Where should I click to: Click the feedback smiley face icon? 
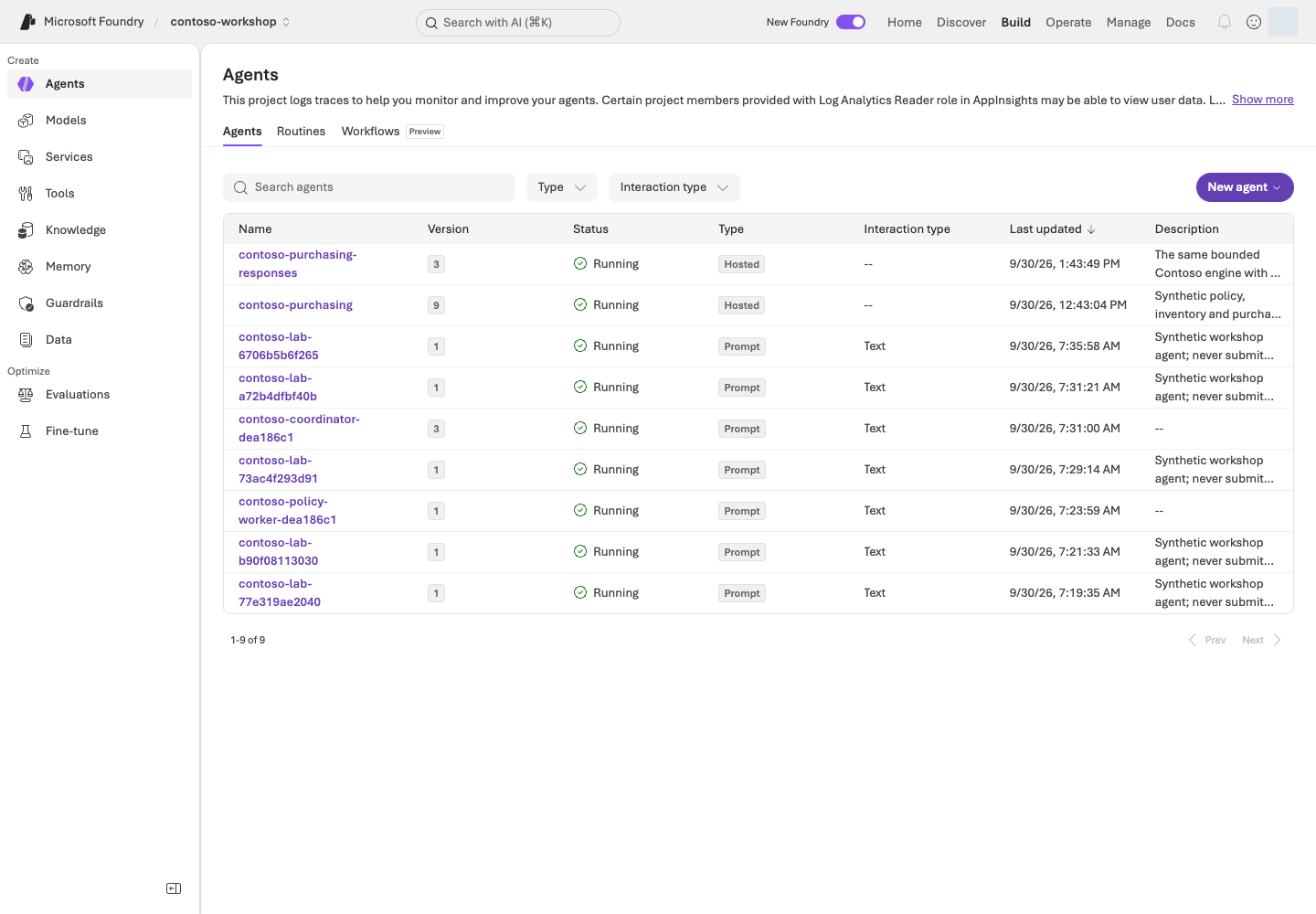(1254, 22)
